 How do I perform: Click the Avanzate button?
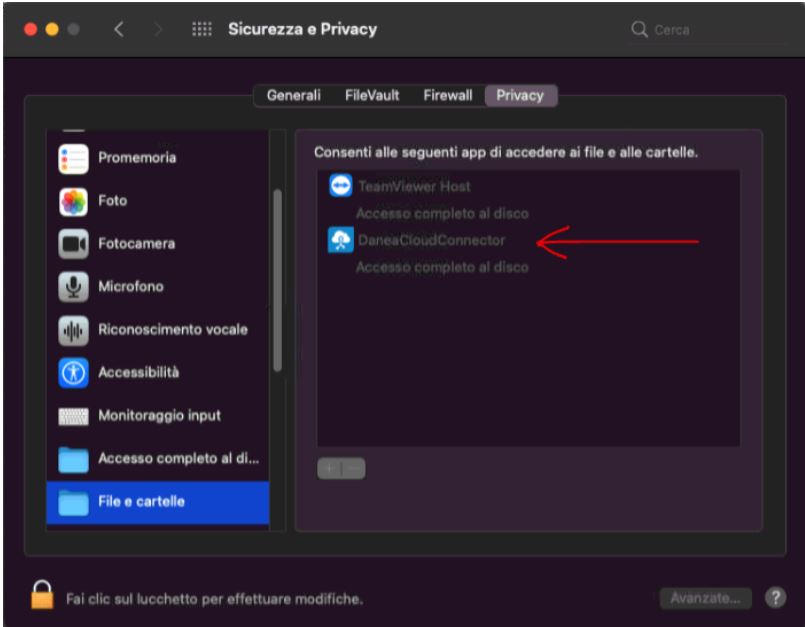[705, 598]
